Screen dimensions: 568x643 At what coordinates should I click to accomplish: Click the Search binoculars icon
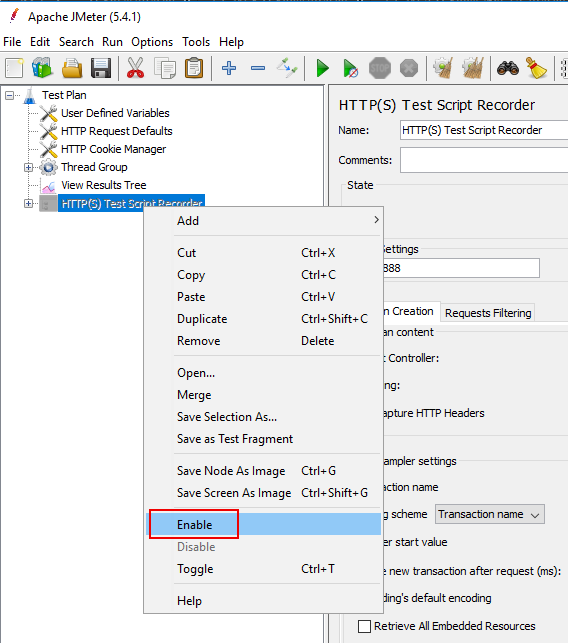click(x=508, y=68)
